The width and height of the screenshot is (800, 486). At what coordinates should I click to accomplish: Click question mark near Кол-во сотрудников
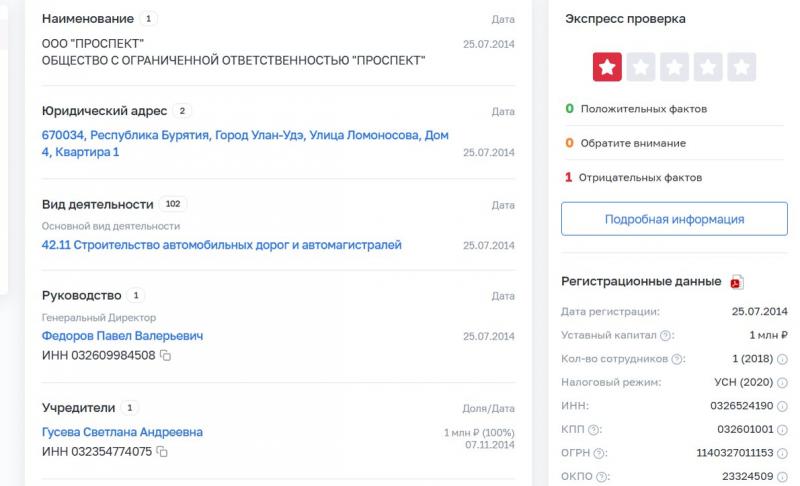pyautogui.click(x=677, y=359)
